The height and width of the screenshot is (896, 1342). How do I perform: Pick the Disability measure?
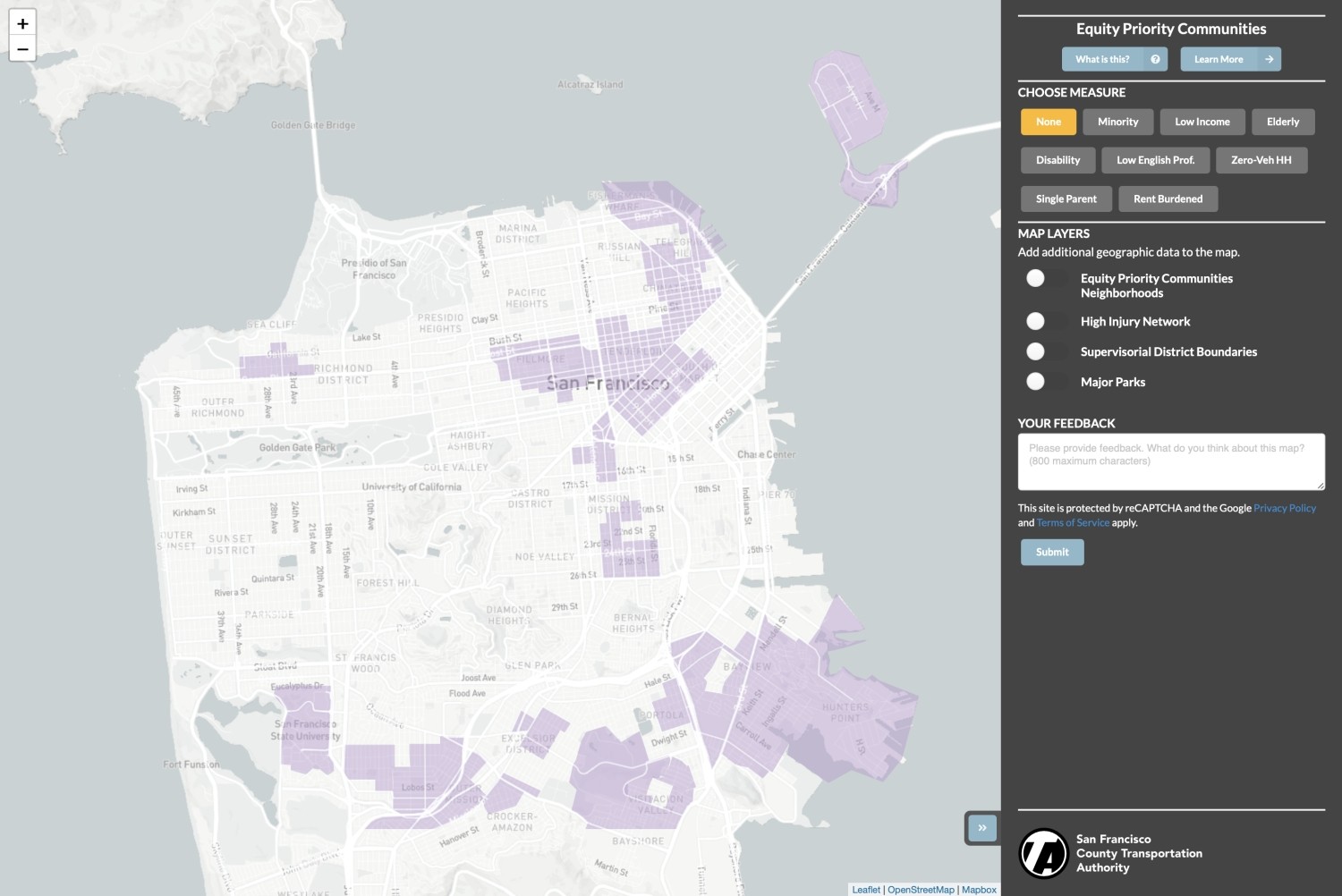coord(1058,160)
